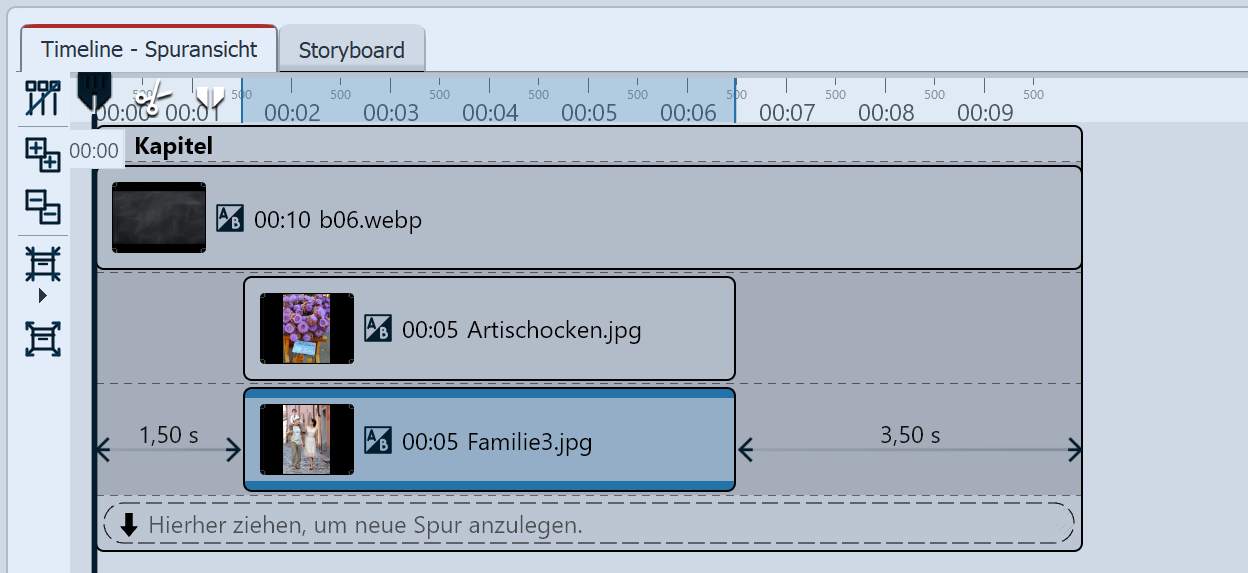
Task: Click the 00:07 mark on time ruler
Action: pyautogui.click(x=787, y=112)
